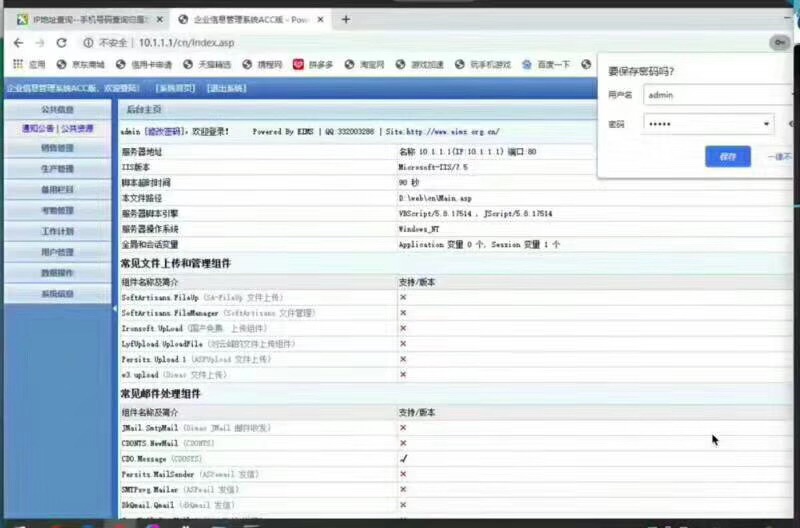Image resolution: width=800 pixels, height=528 pixels.
Task: Click the 退出系统 link in header
Action: (x=227, y=88)
